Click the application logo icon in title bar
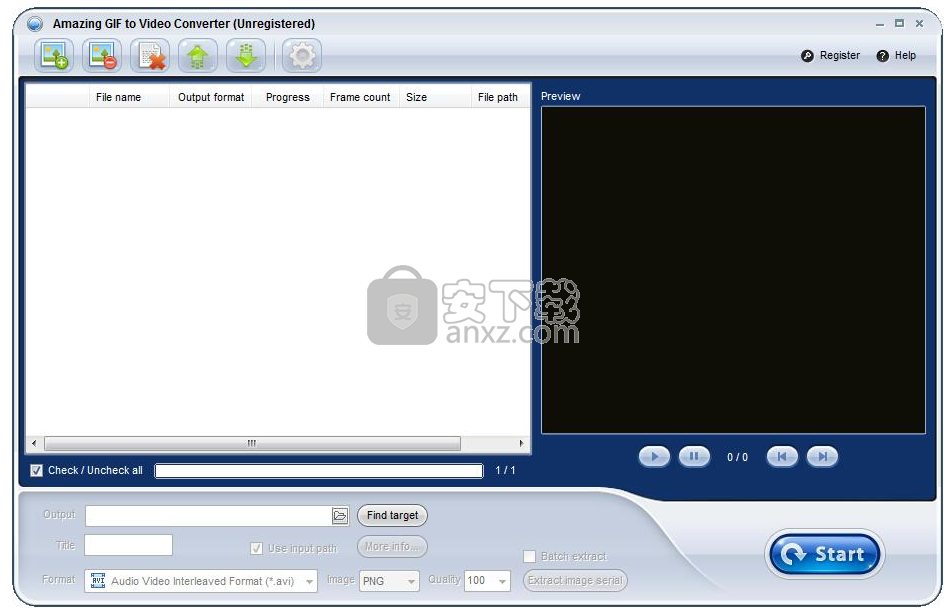Viewport: 951px width, 614px height. [35, 24]
